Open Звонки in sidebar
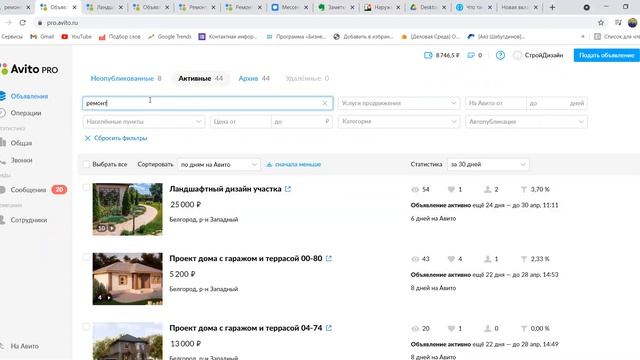Image resolution: width=640 pixels, height=360 pixels. (21, 160)
